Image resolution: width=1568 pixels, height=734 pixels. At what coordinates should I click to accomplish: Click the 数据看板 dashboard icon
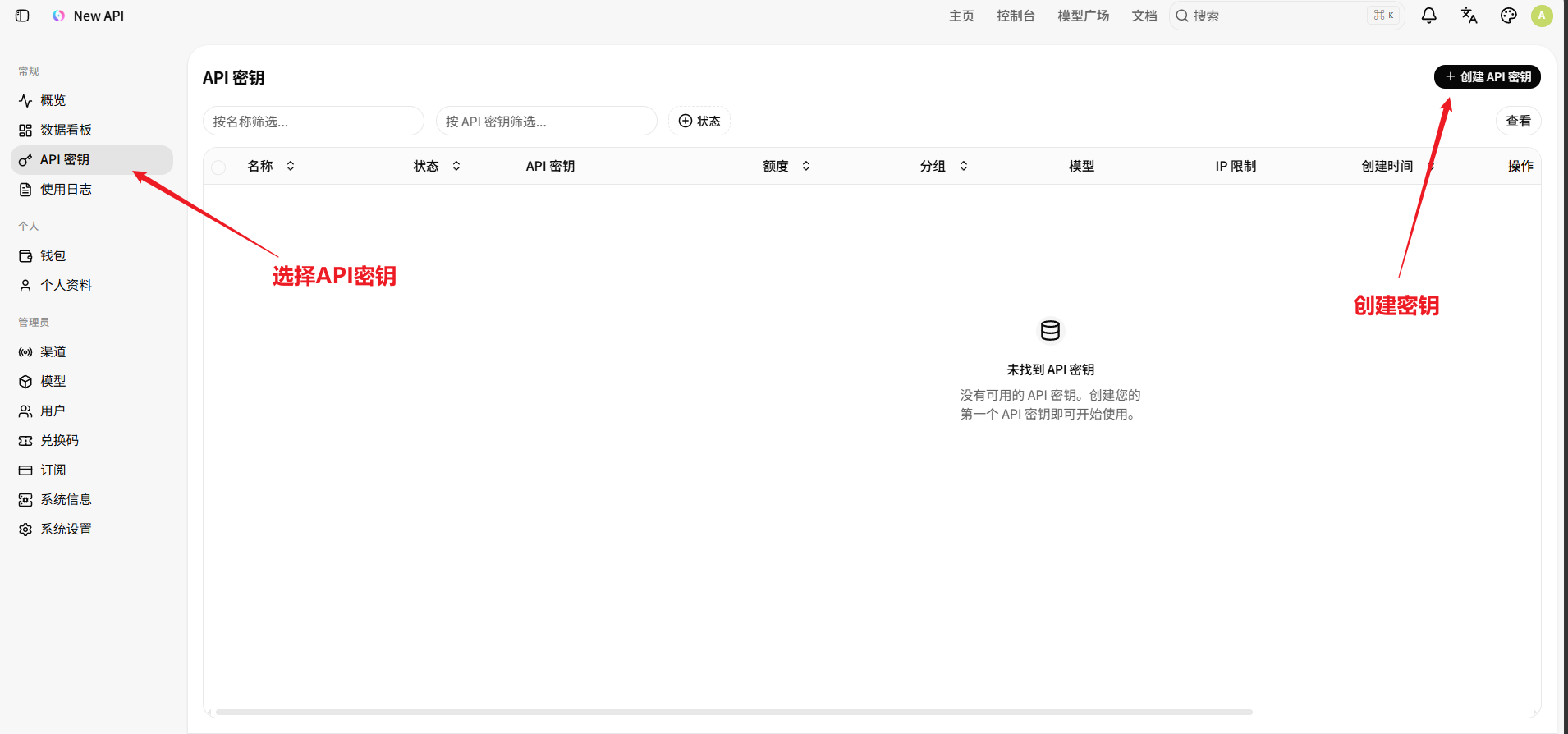pos(25,130)
